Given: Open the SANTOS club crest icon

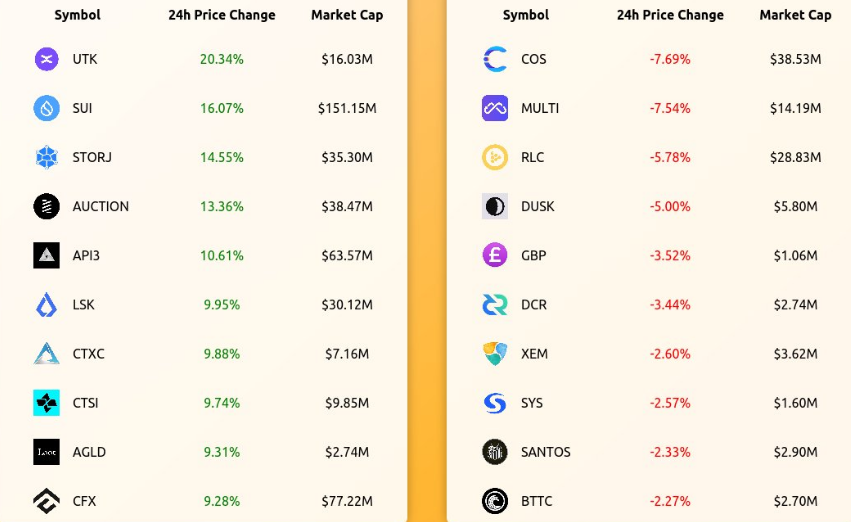Looking at the screenshot, I should click(x=495, y=452).
